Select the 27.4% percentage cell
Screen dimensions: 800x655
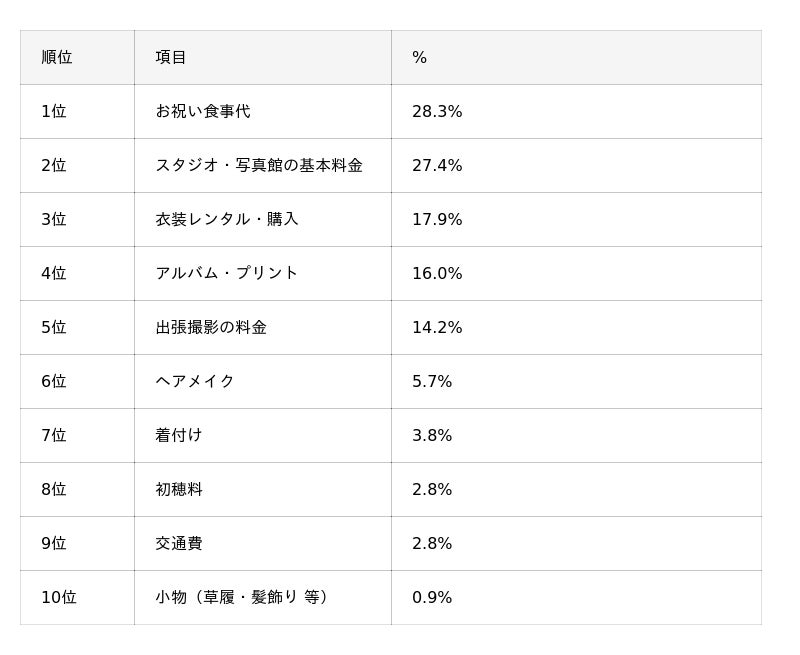tap(437, 166)
